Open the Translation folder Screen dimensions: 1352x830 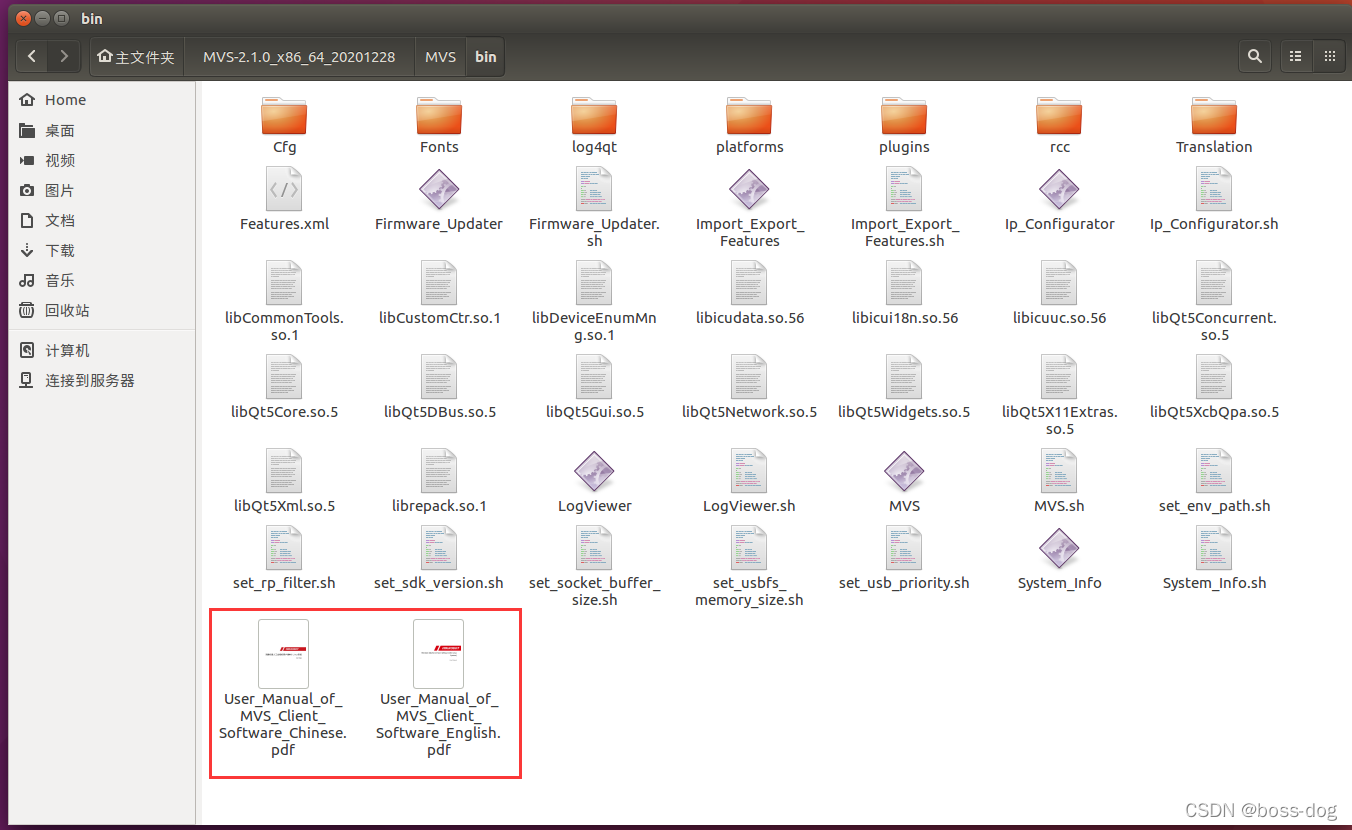pos(1214,116)
